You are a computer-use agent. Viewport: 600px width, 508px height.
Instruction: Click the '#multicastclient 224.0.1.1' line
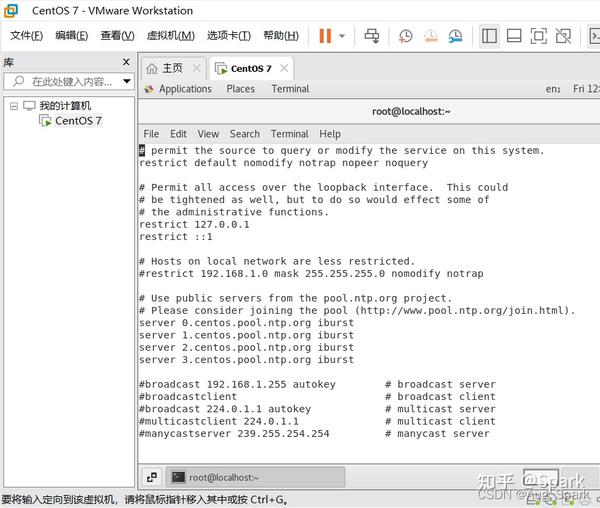(x=219, y=421)
